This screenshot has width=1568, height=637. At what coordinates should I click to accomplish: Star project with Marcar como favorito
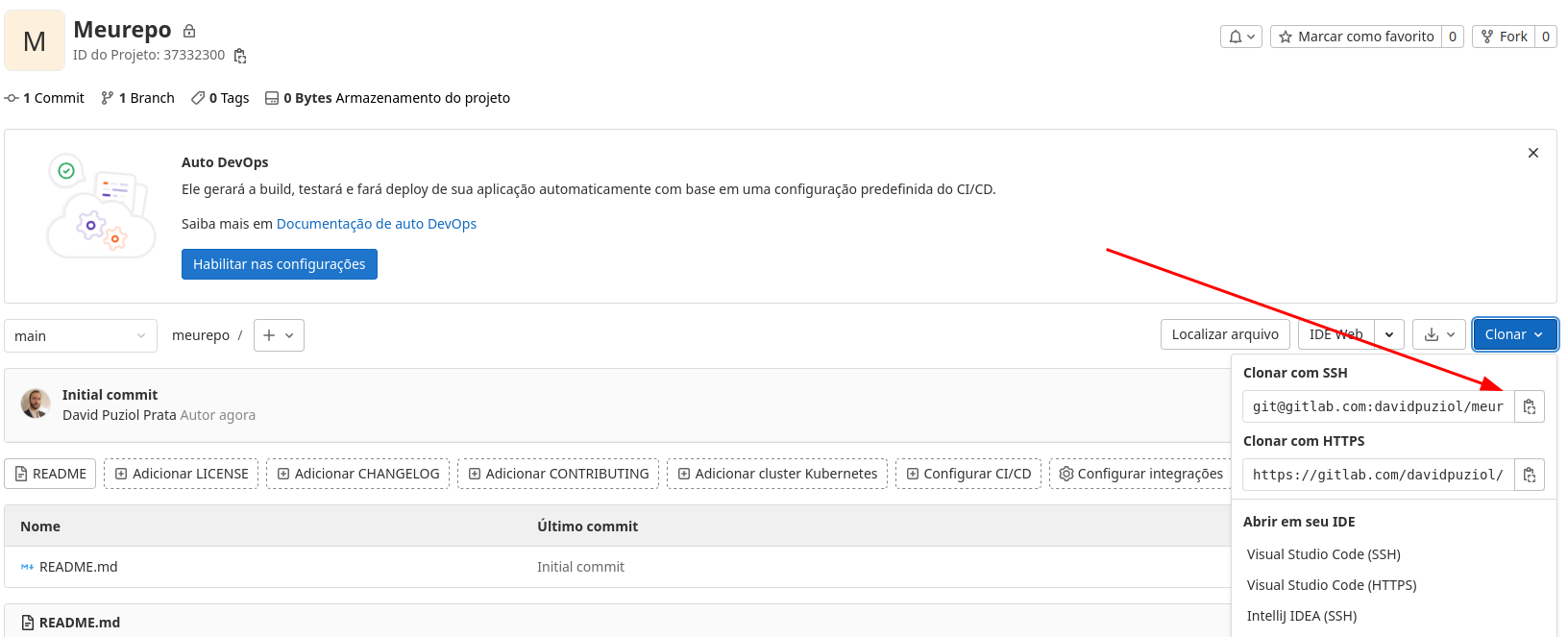[x=1356, y=37]
